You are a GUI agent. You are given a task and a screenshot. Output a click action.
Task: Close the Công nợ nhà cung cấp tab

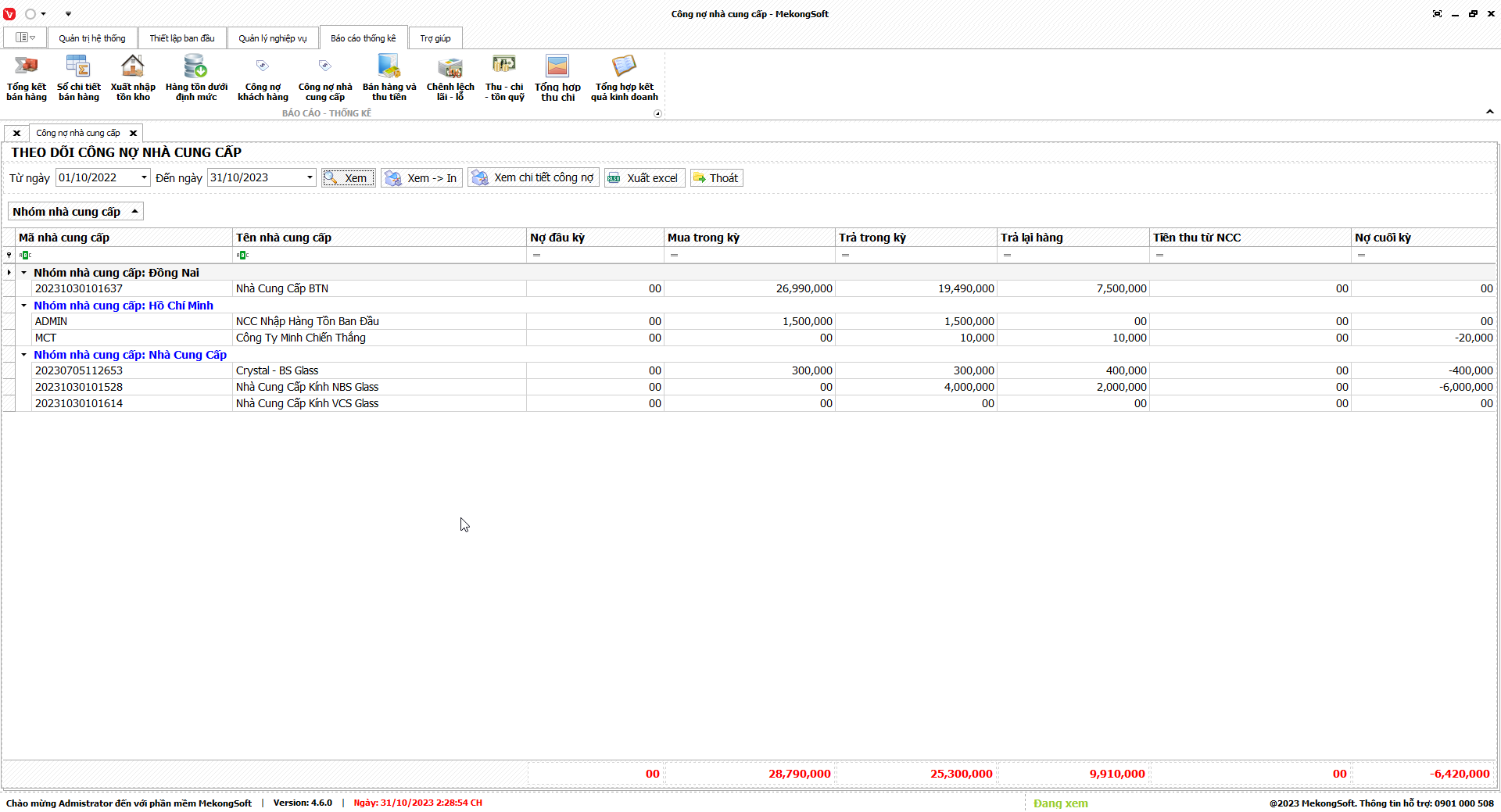[x=133, y=133]
